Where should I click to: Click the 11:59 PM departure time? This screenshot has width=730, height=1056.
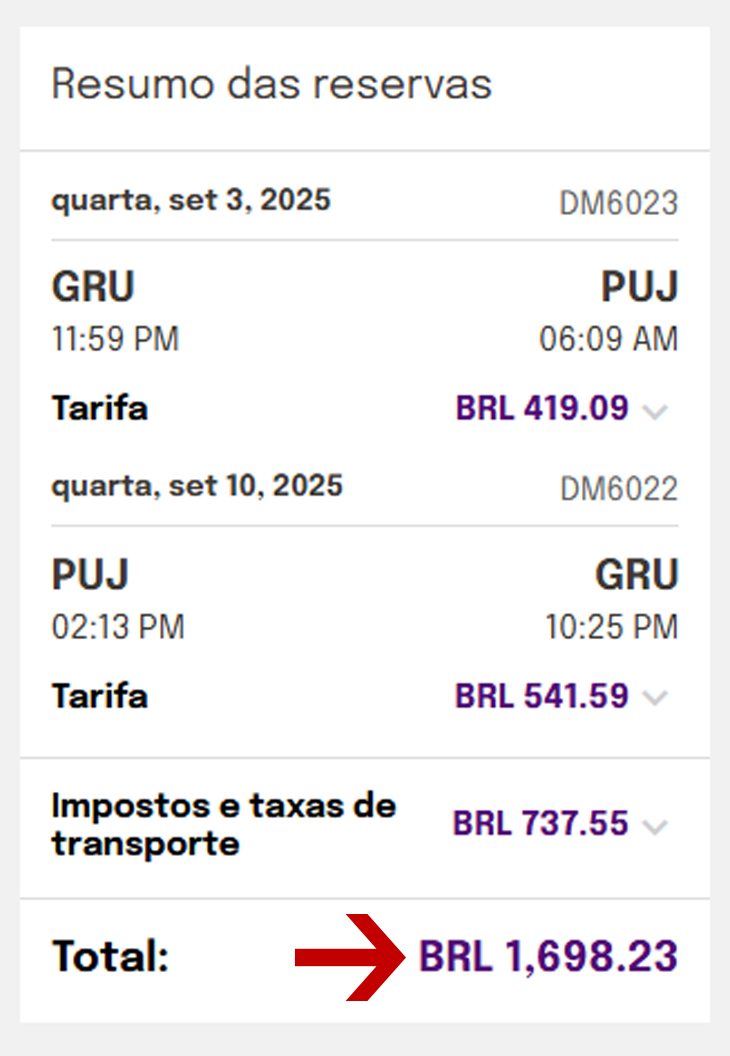pos(115,340)
